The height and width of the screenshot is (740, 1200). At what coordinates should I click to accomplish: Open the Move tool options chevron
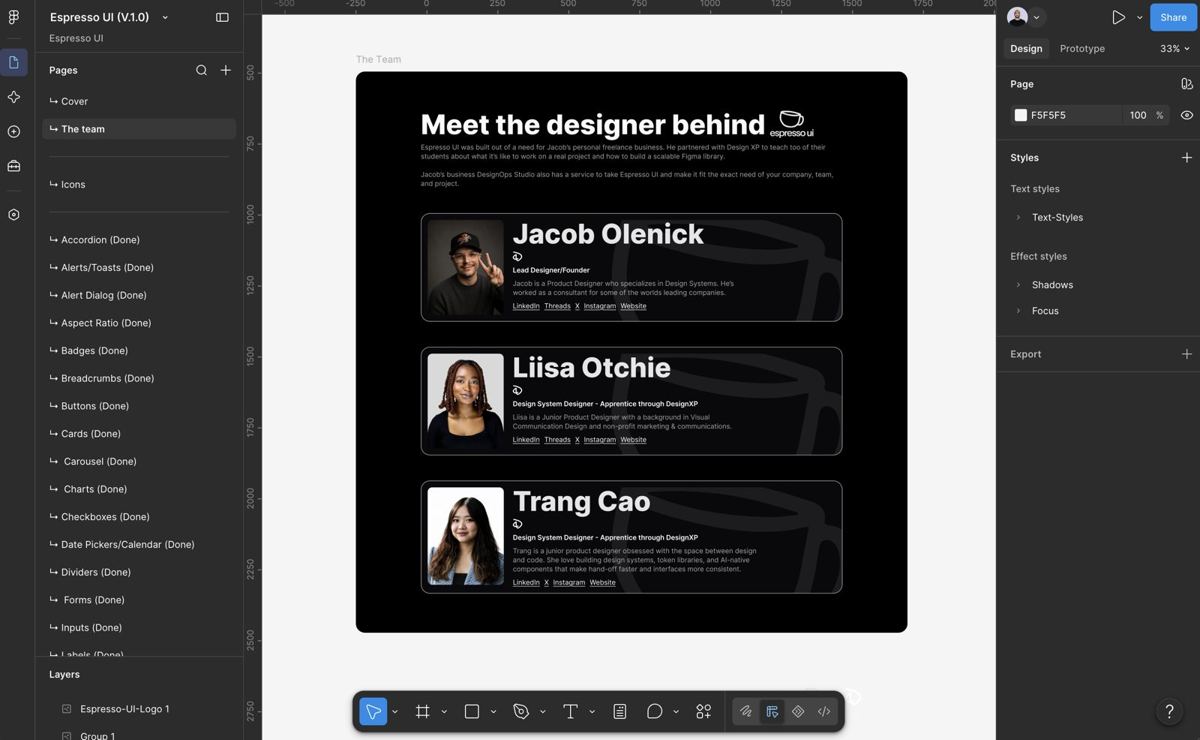tap(395, 712)
